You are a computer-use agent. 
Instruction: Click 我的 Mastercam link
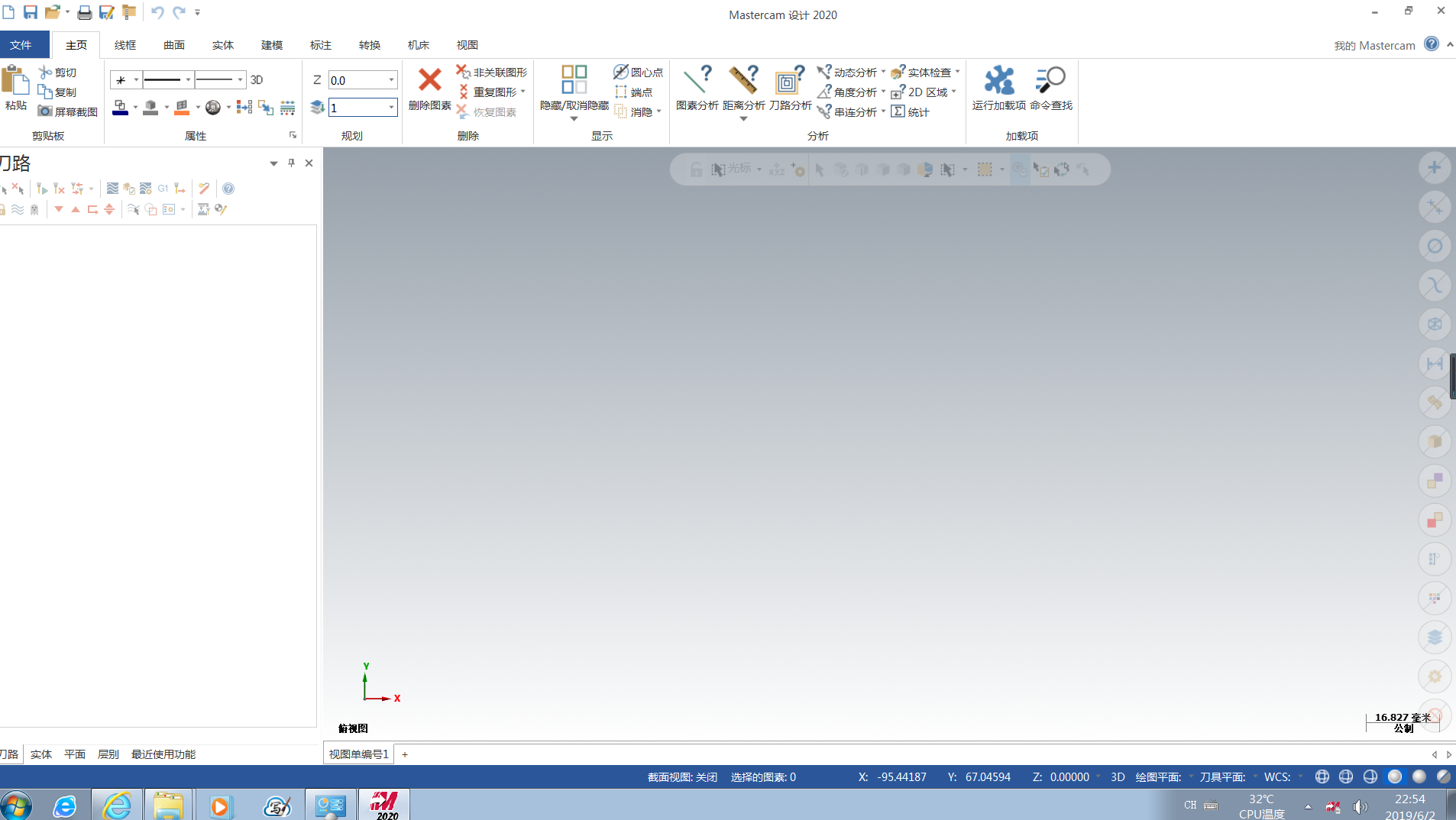1374,46
